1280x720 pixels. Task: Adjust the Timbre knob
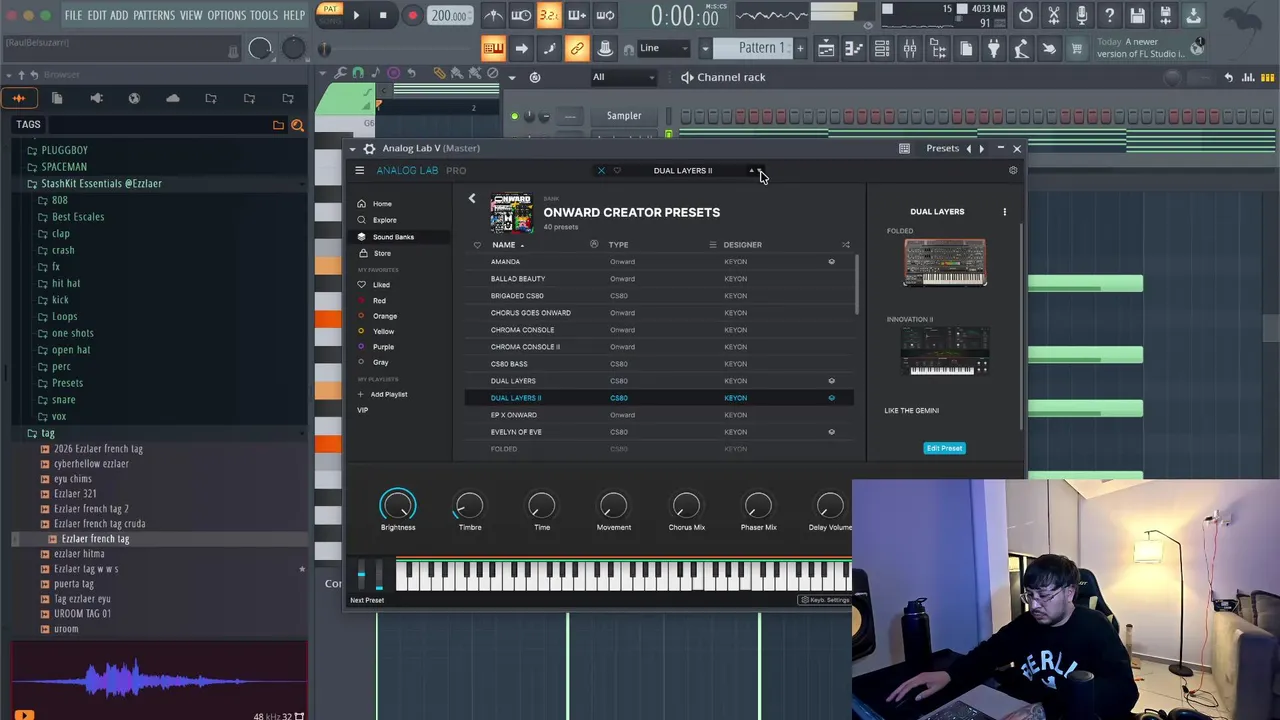[470, 506]
